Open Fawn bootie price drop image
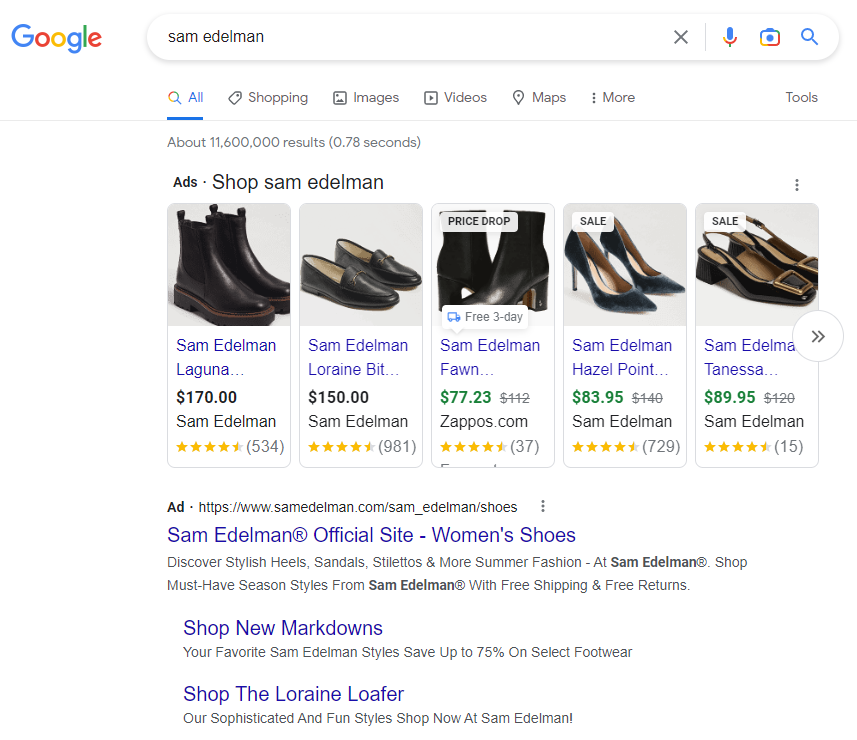The image size is (857, 740). 493,265
